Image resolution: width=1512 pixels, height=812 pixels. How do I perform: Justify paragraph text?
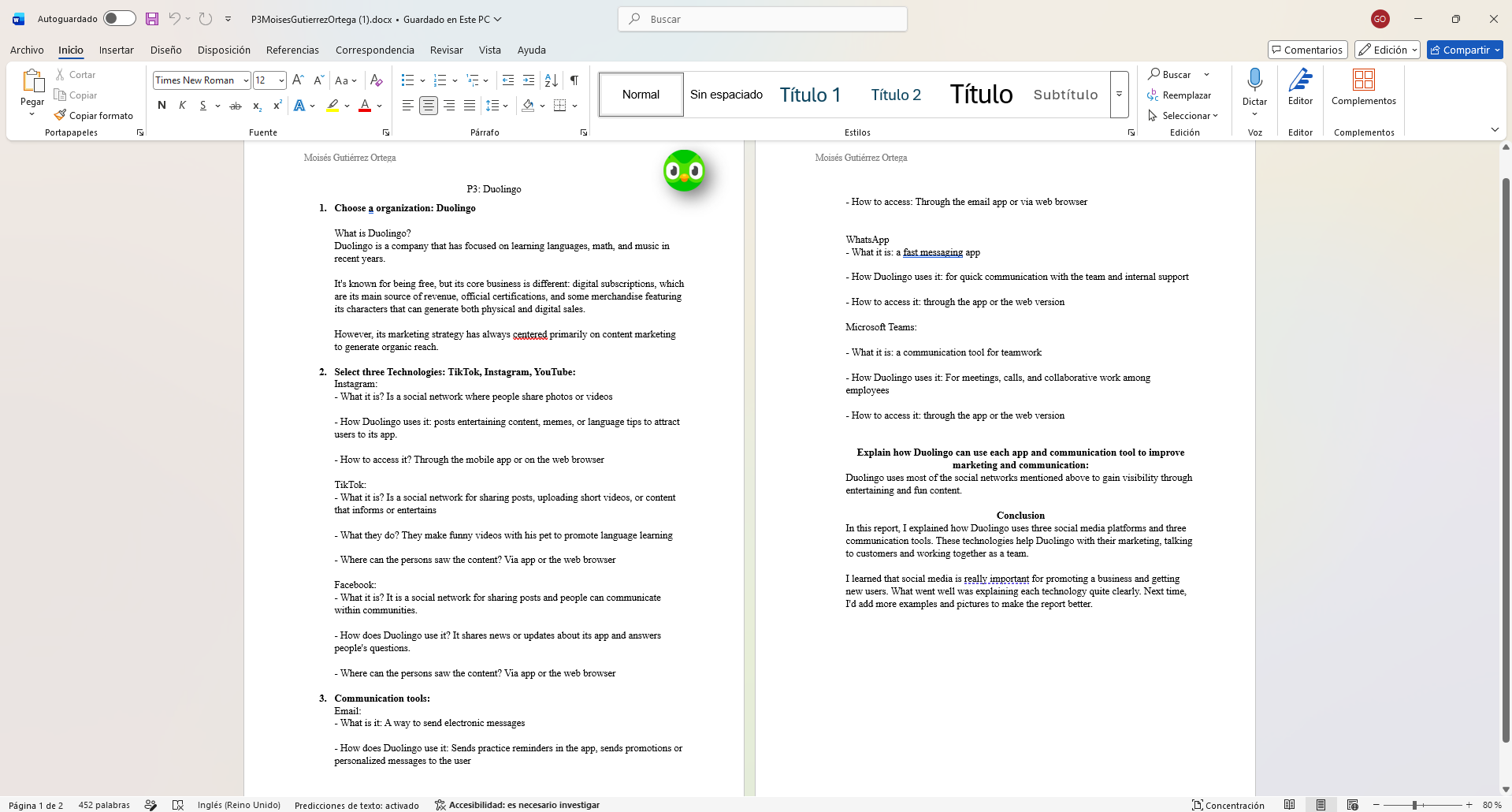tap(470, 106)
